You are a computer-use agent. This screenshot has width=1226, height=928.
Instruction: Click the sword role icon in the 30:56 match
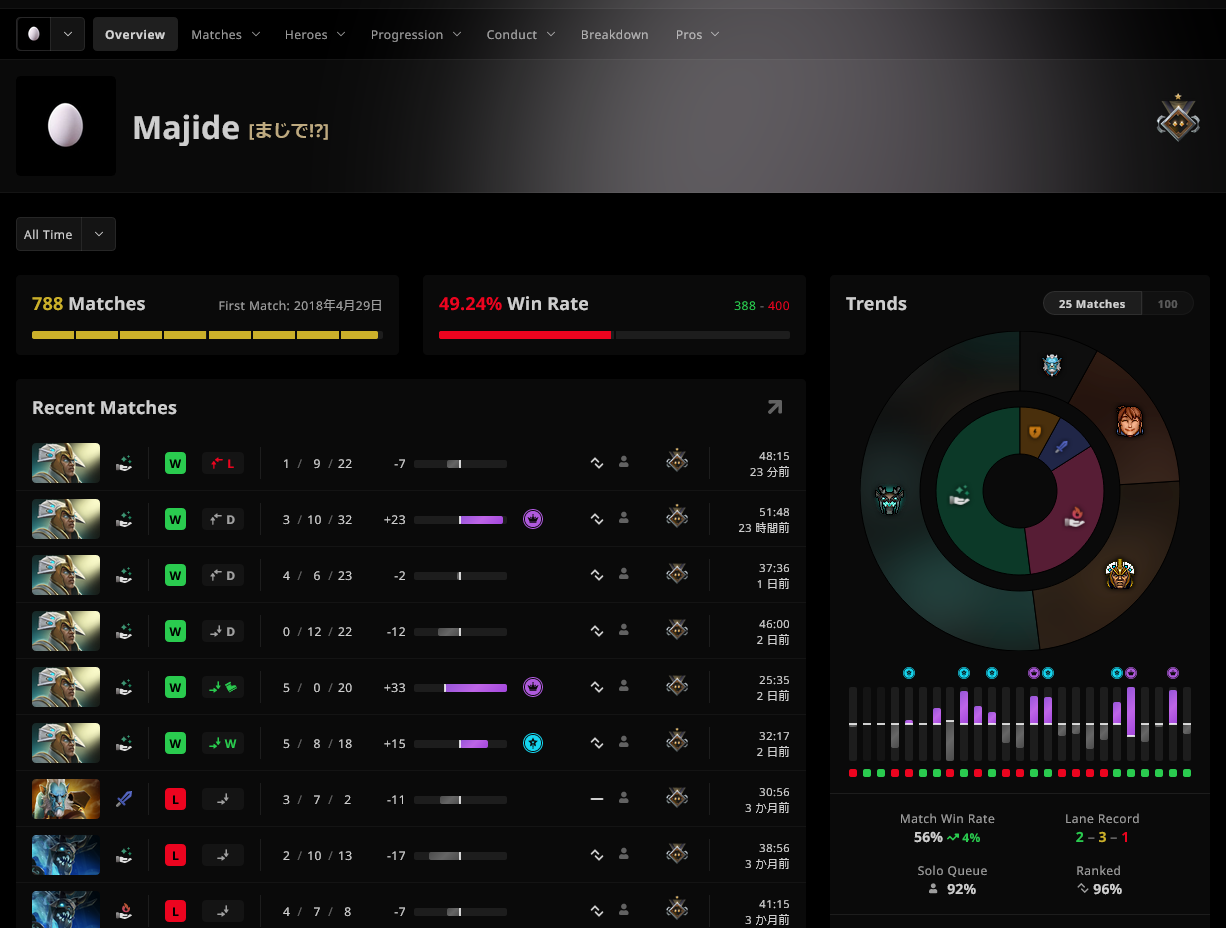[x=124, y=799]
